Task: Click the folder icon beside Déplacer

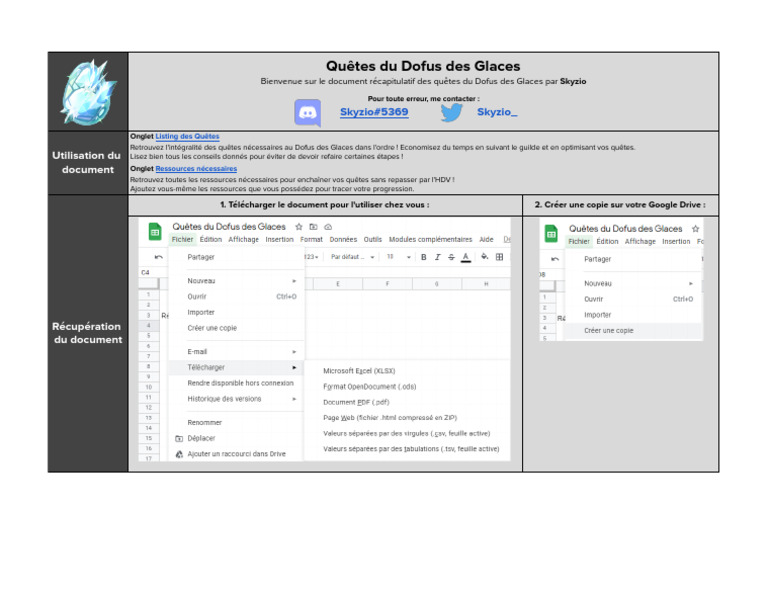Action: click(179, 438)
